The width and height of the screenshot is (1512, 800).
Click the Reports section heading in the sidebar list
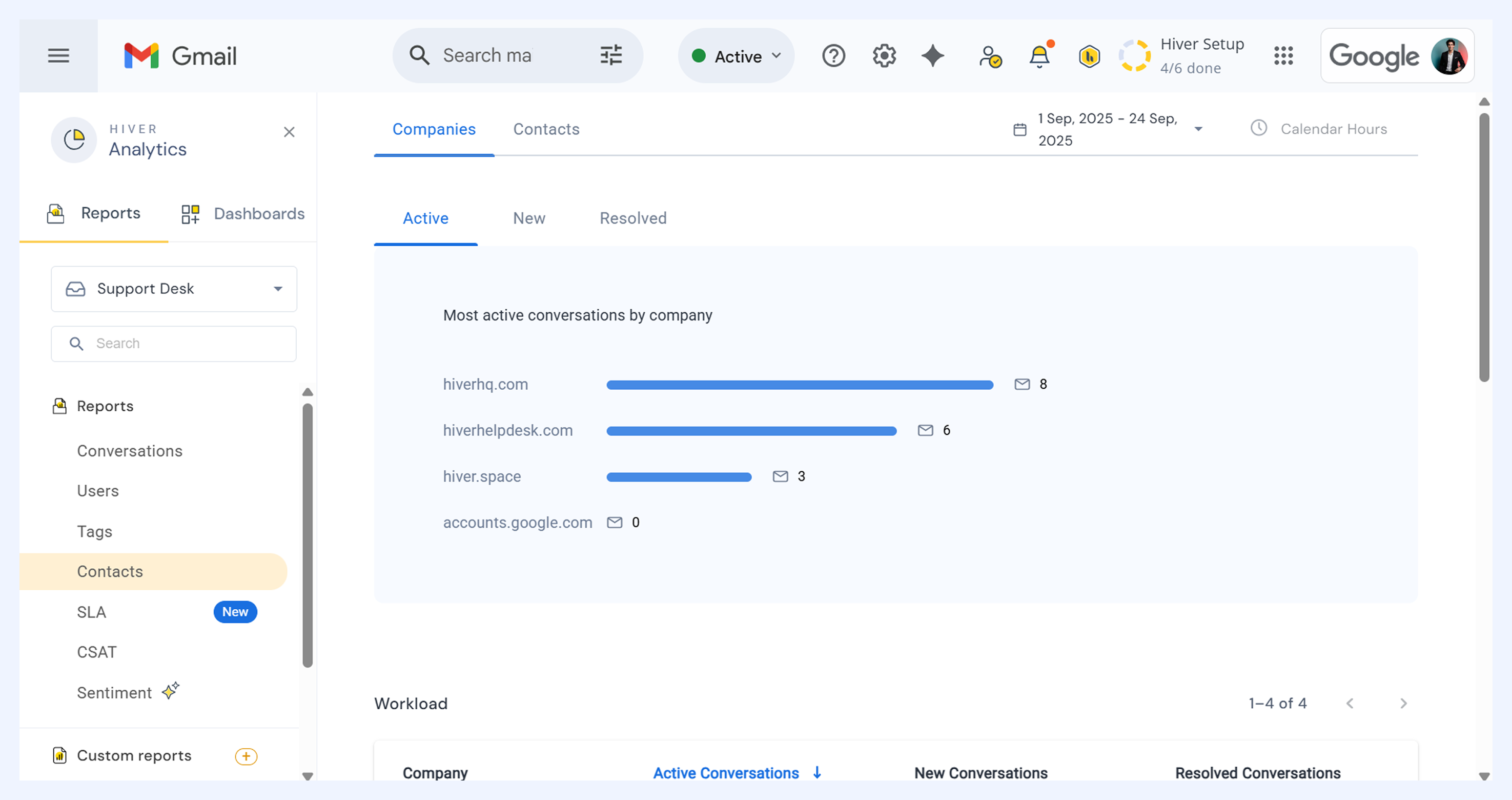coord(105,406)
